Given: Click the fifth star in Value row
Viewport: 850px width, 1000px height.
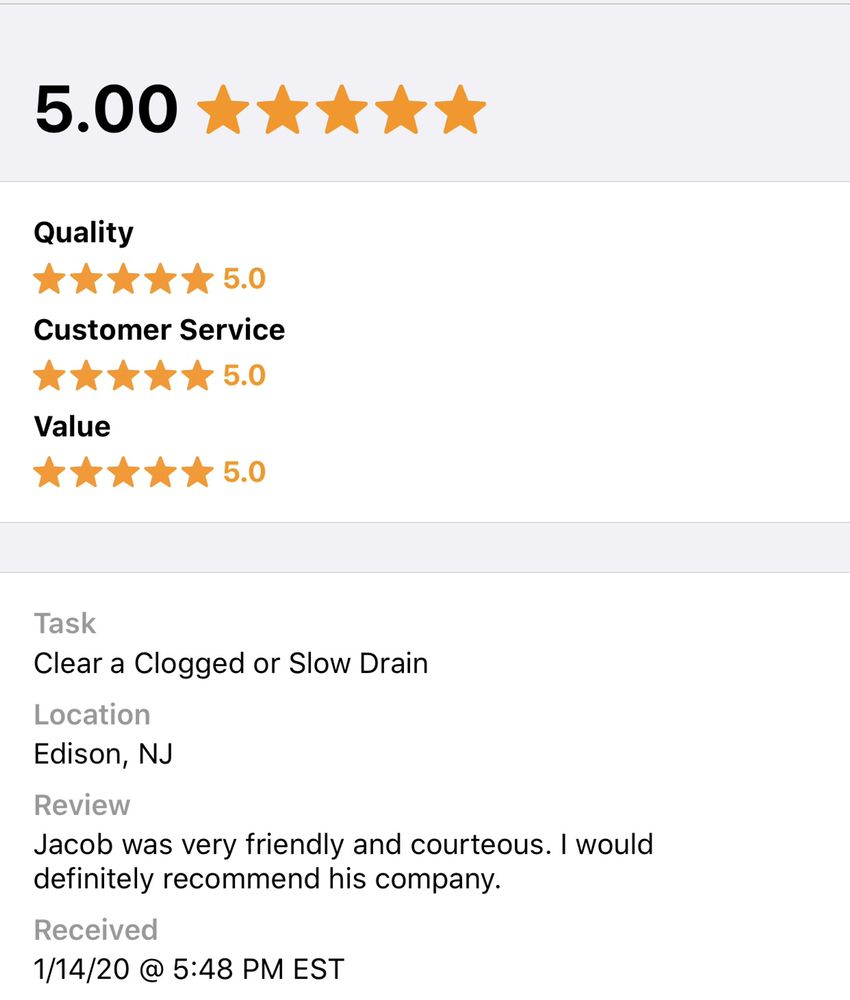Looking at the screenshot, I should click(197, 472).
